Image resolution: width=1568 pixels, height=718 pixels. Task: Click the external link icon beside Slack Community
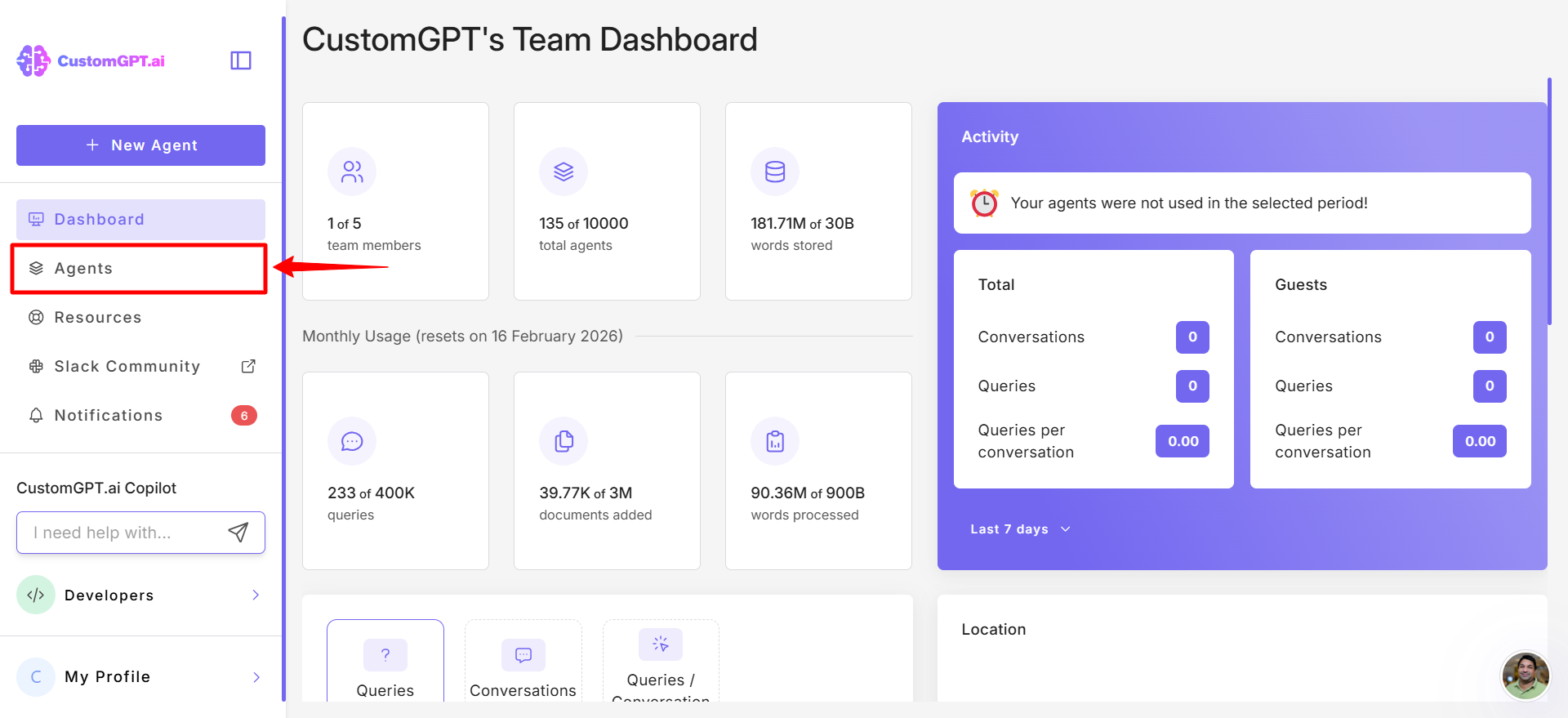pos(248,367)
